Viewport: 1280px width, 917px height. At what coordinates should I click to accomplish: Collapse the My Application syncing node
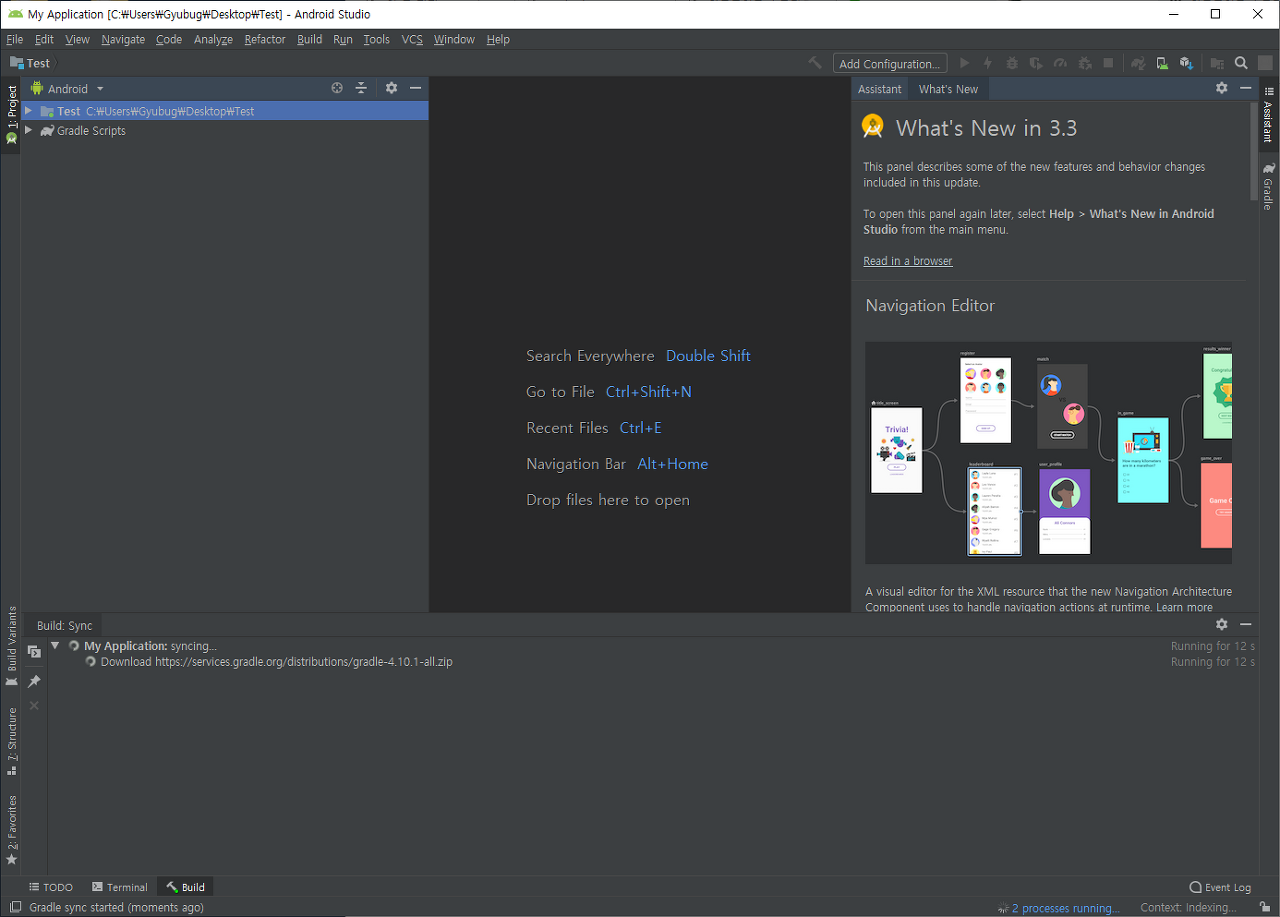pos(55,646)
